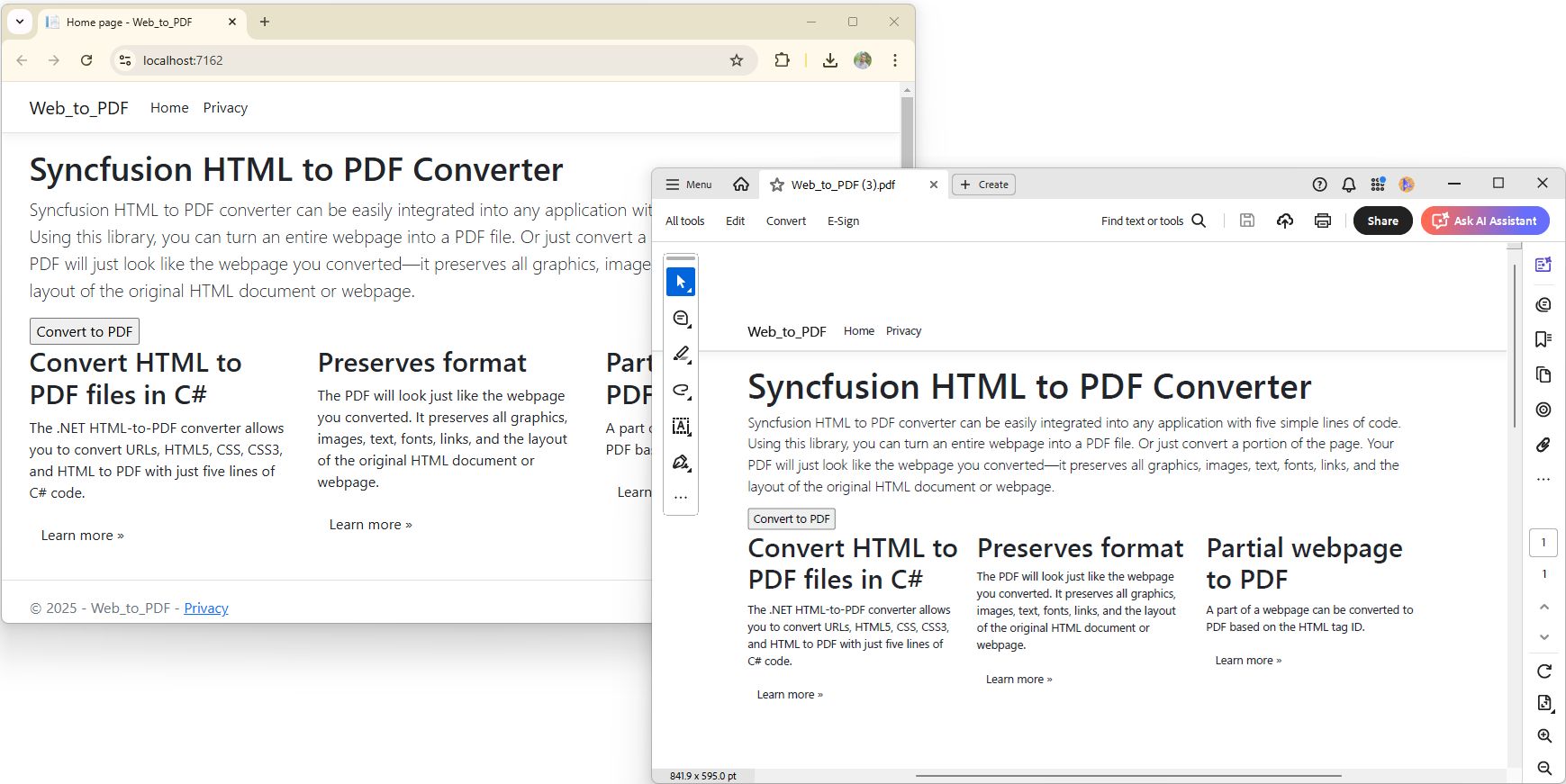Star the Web_to_PDF (3).pdf file

click(x=776, y=185)
